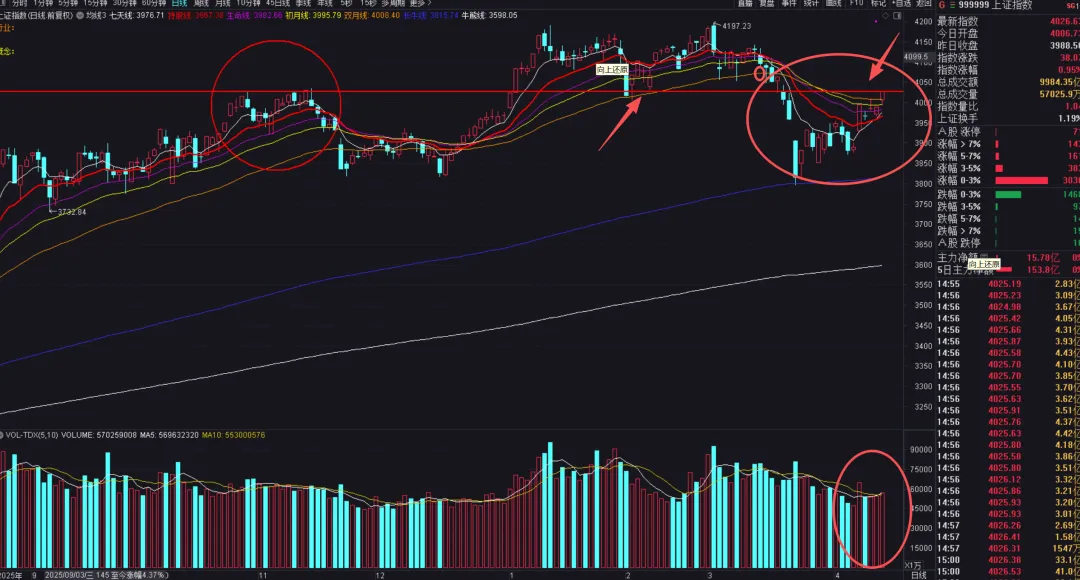Screen dimensions: 1080x580
Task: Click the 999999 上证指数 title
Action: pos(995,5)
